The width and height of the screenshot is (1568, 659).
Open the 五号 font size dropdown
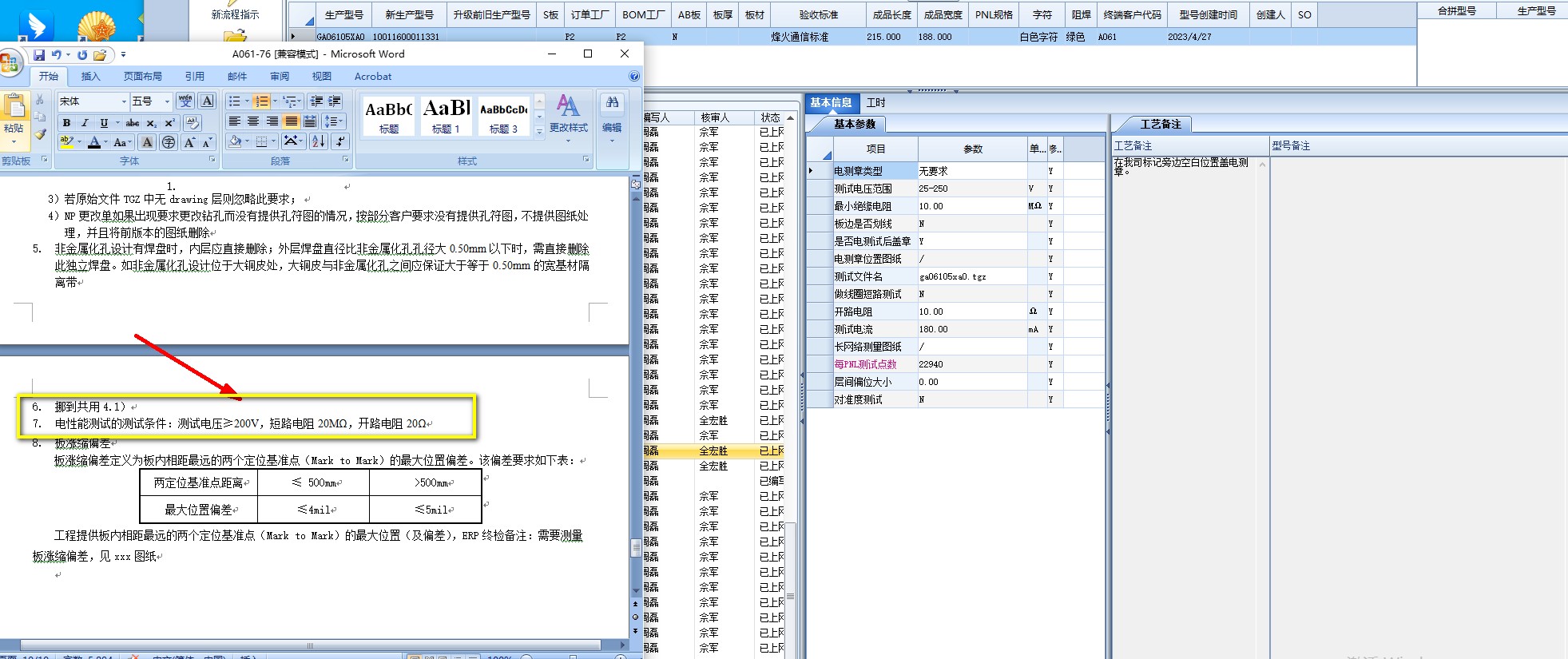point(167,101)
